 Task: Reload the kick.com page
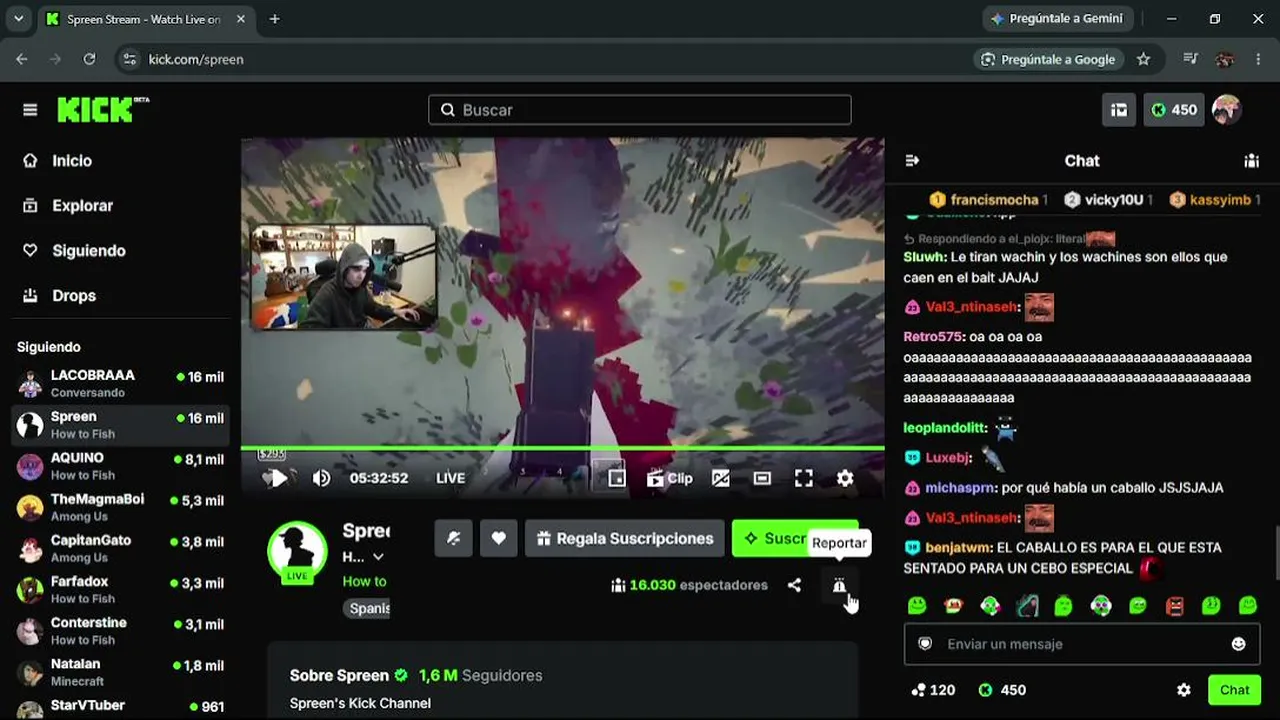click(x=89, y=59)
